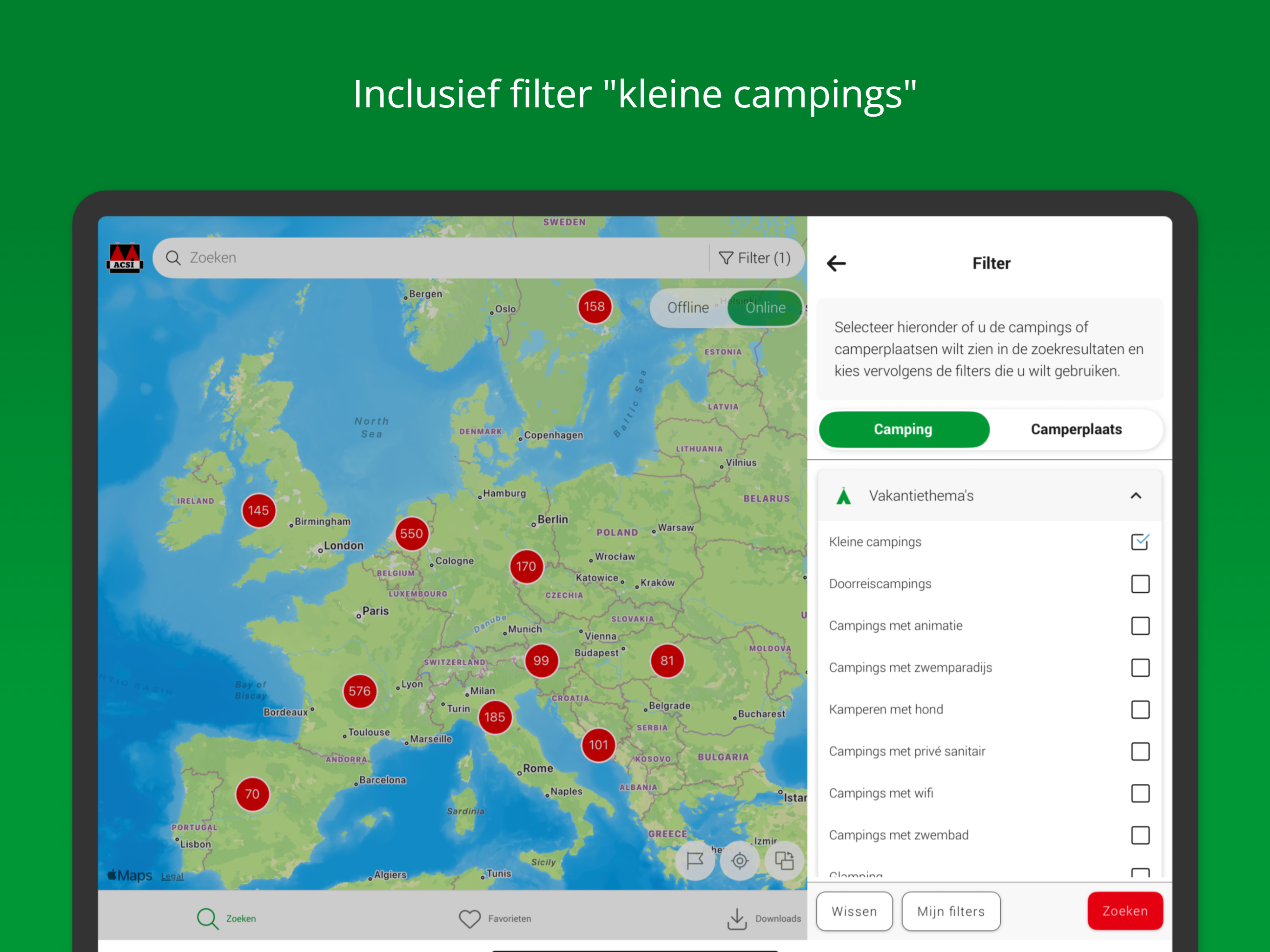The width and height of the screenshot is (1270, 952).
Task: Uncheck the Kleine campings checkbox
Action: click(x=1140, y=542)
